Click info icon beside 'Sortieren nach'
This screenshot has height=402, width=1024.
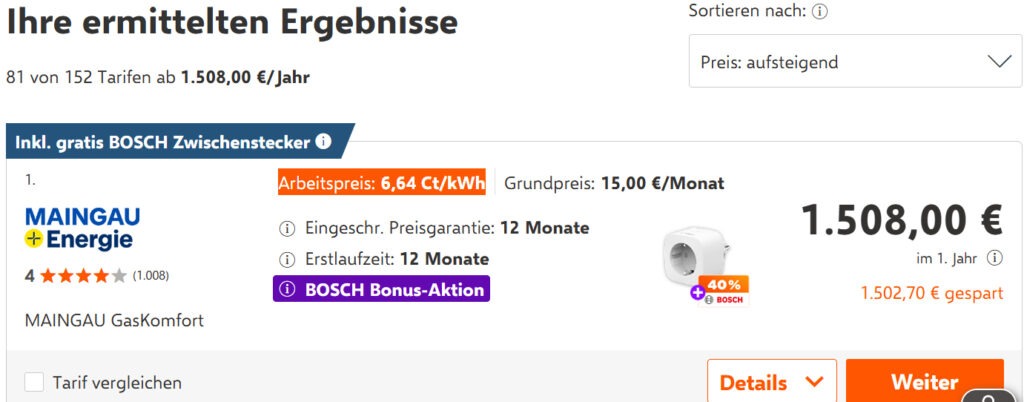point(820,12)
